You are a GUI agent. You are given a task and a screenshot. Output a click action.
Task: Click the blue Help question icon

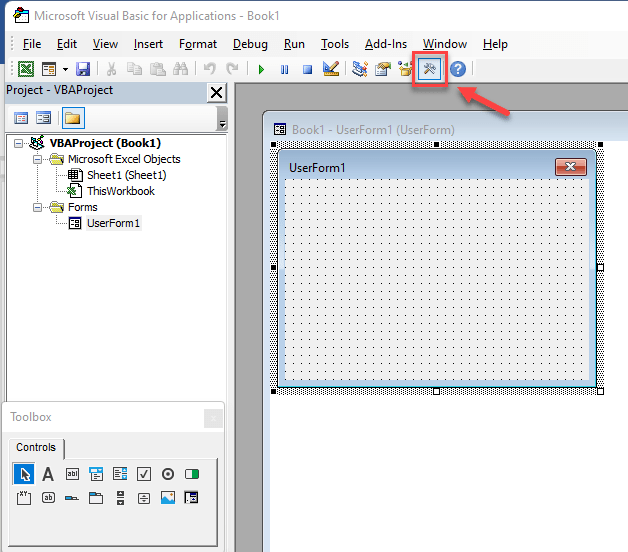458,69
